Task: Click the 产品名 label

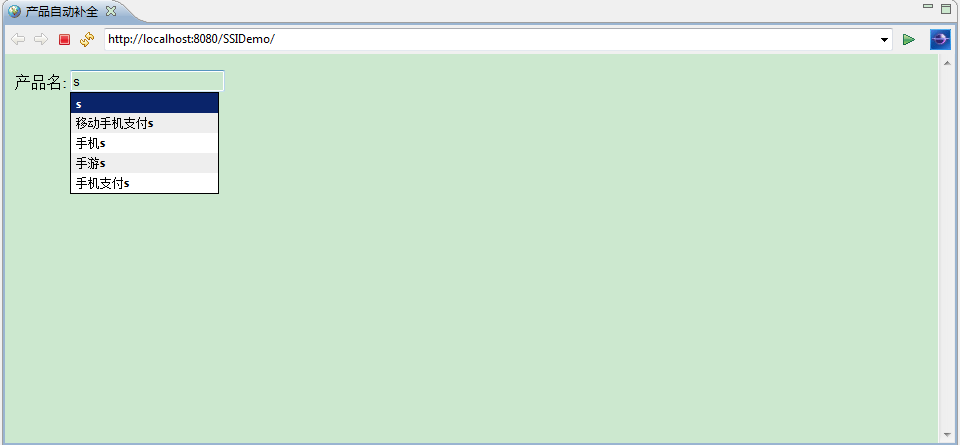Action: coord(40,82)
